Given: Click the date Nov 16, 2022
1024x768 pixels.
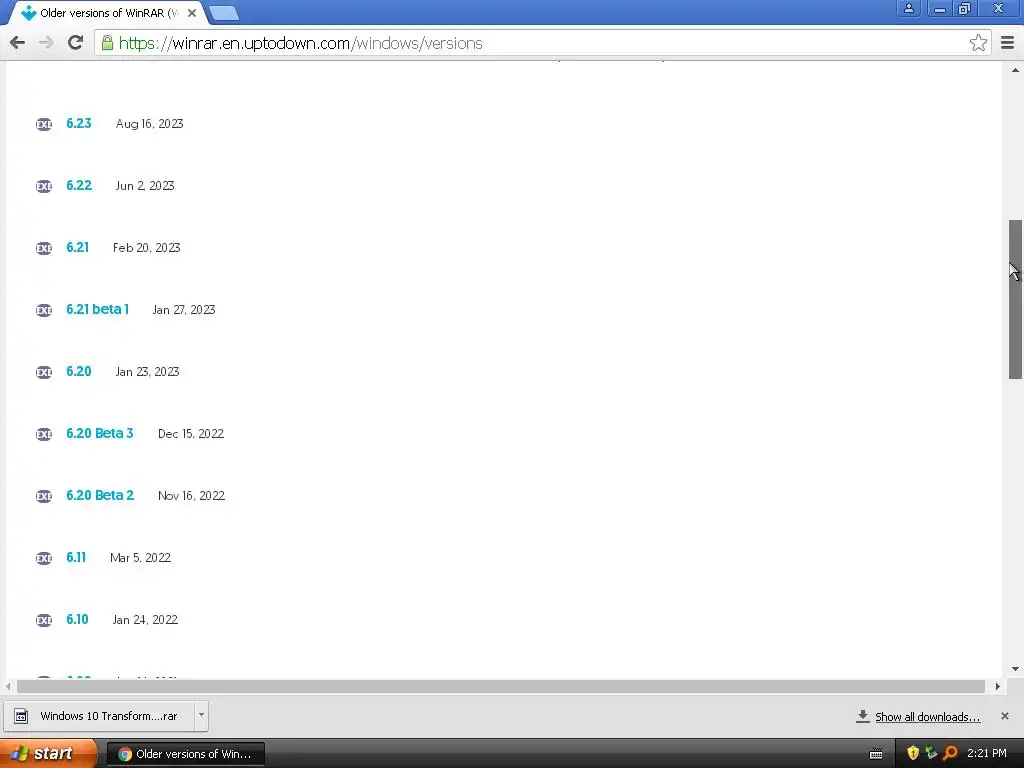Looking at the screenshot, I should (x=191, y=496).
